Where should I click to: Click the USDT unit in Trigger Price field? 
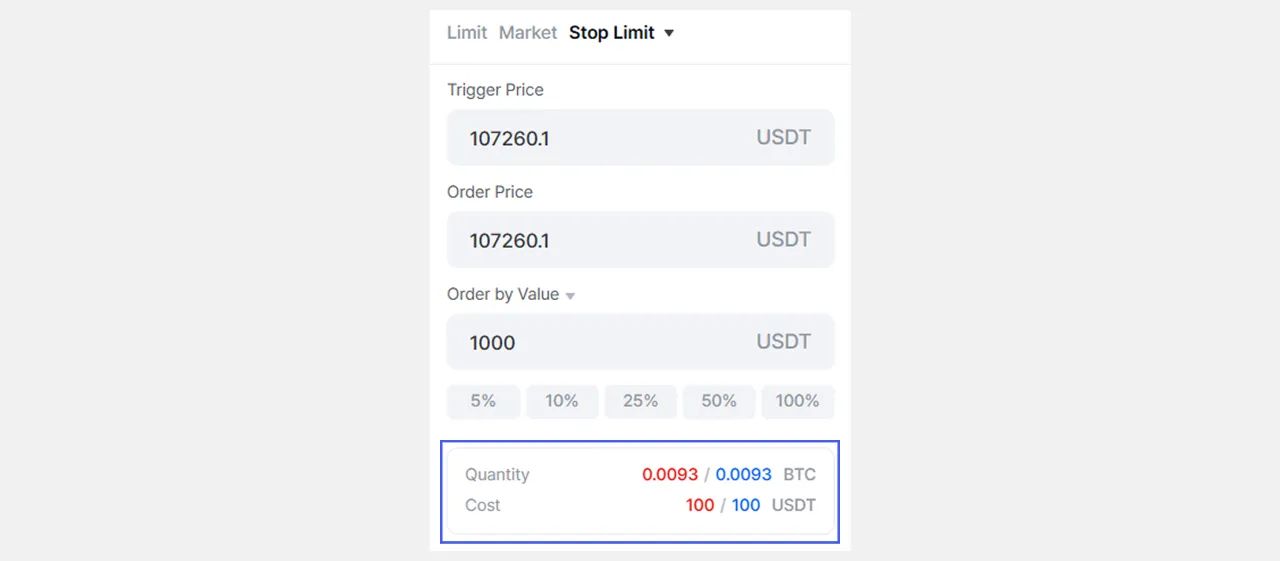[x=783, y=138]
